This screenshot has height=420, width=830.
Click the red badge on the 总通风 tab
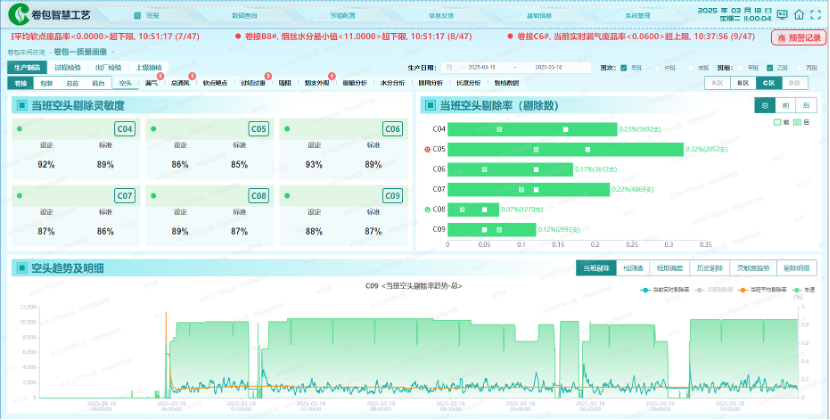tap(192, 77)
